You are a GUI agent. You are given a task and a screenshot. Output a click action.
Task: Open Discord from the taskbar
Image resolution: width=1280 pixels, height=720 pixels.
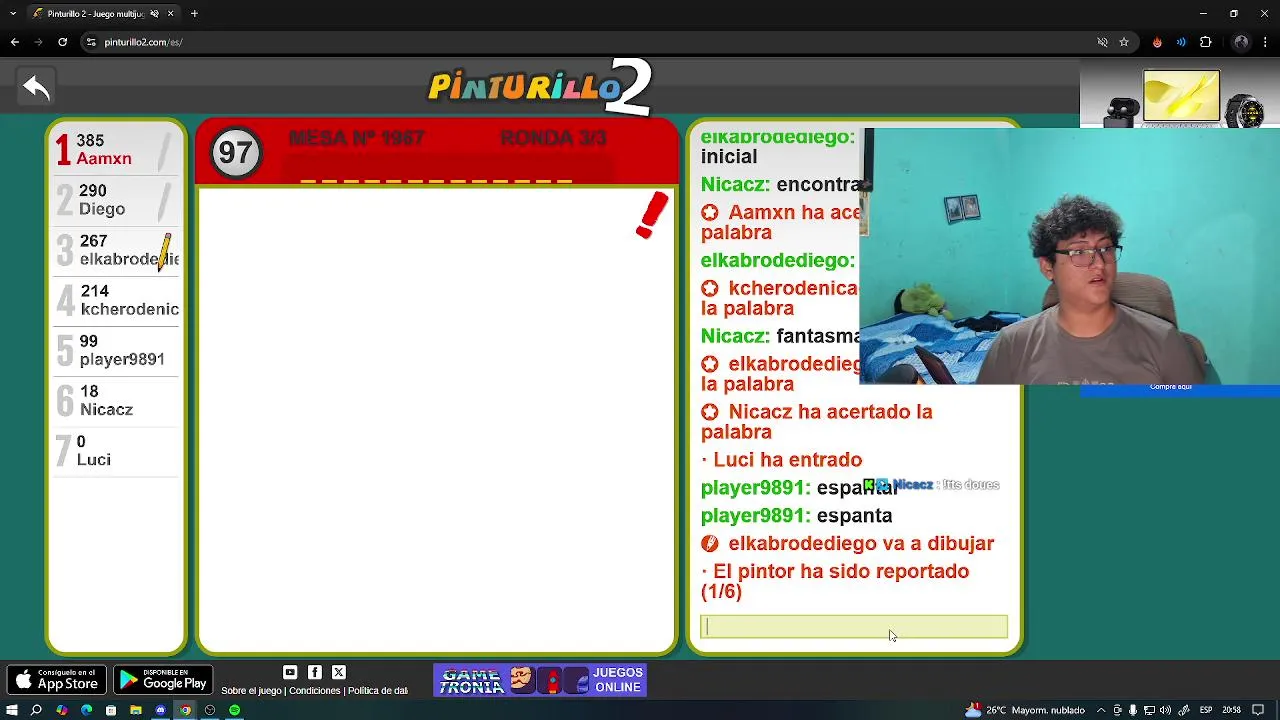(160, 710)
